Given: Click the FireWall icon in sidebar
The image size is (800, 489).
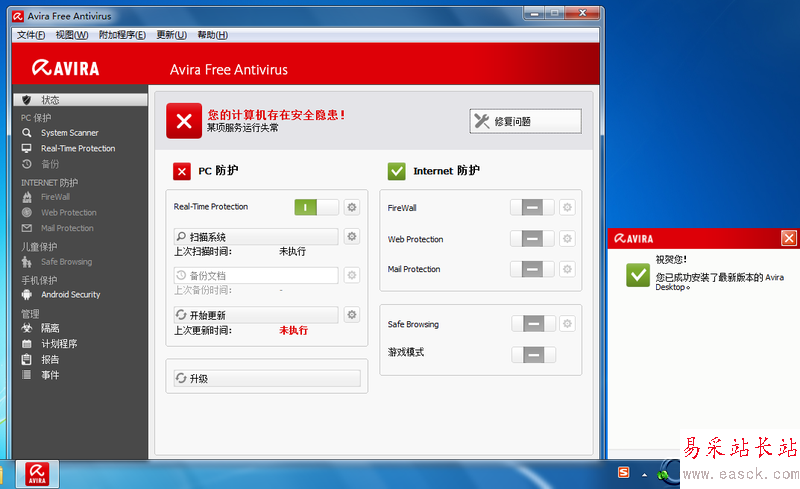Looking at the screenshot, I should [x=27, y=197].
